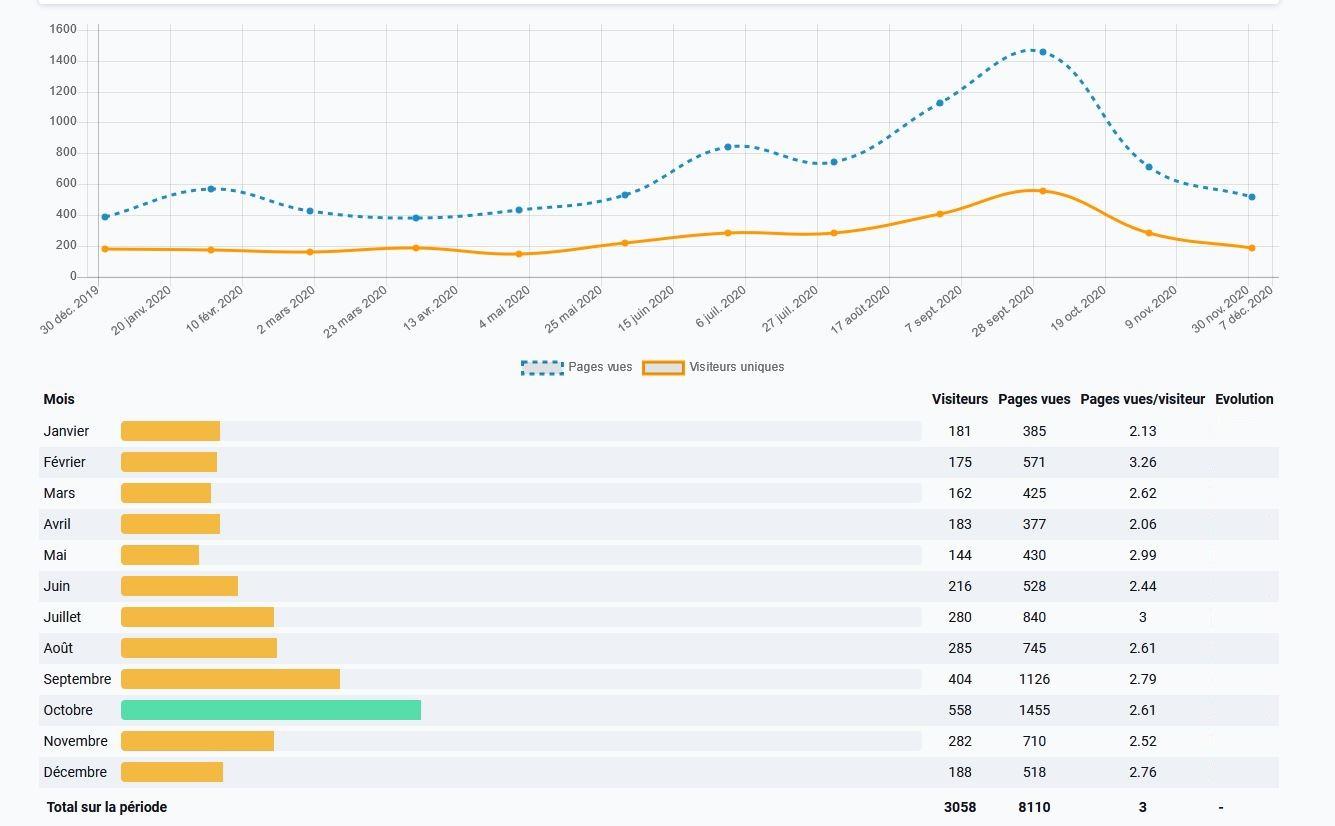This screenshot has height=826, width=1335.
Task: Click the 2.99 ratio in Mai row
Action: (1143, 555)
